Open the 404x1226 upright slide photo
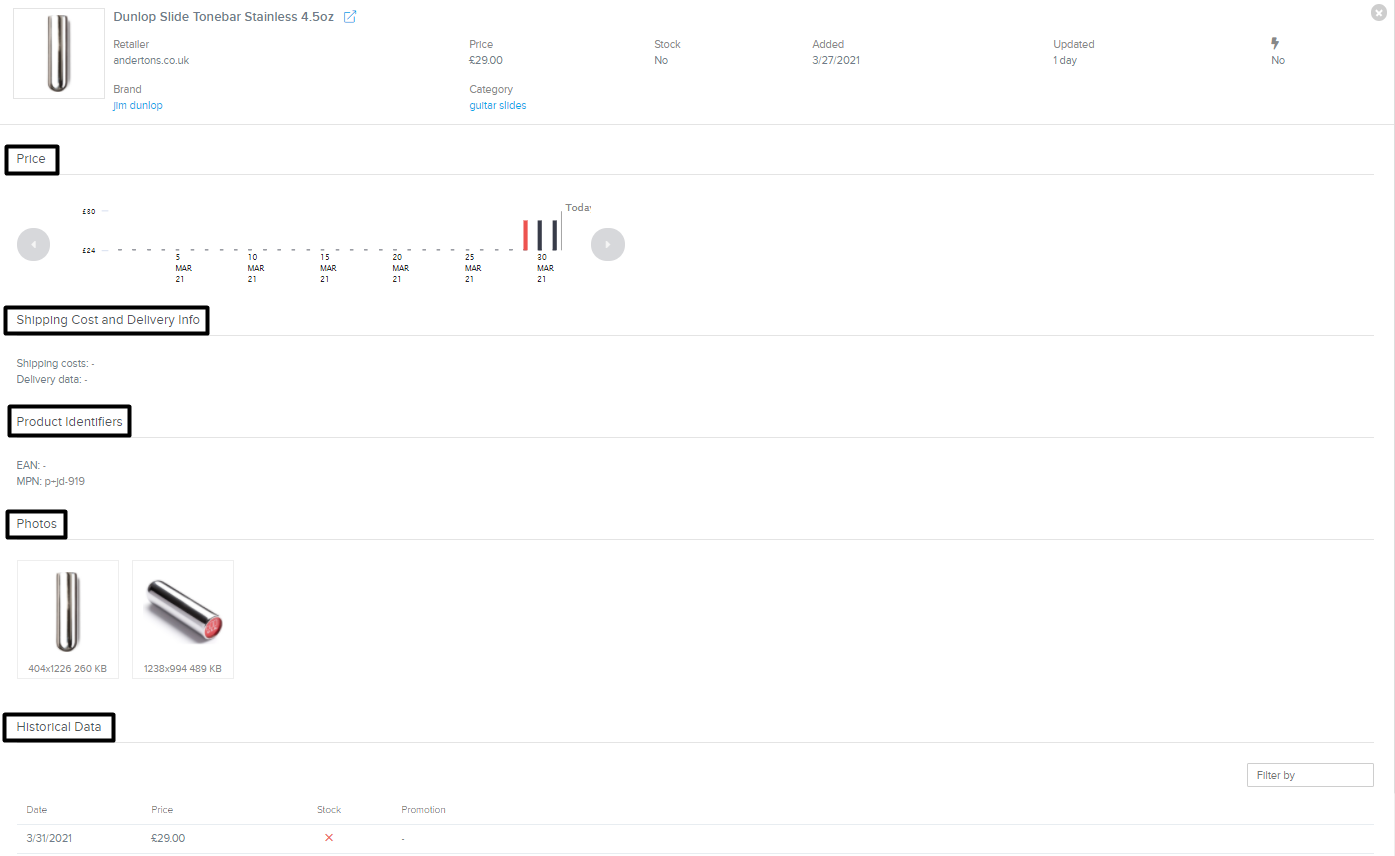The image size is (1395, 856). (x=68, y=612)
